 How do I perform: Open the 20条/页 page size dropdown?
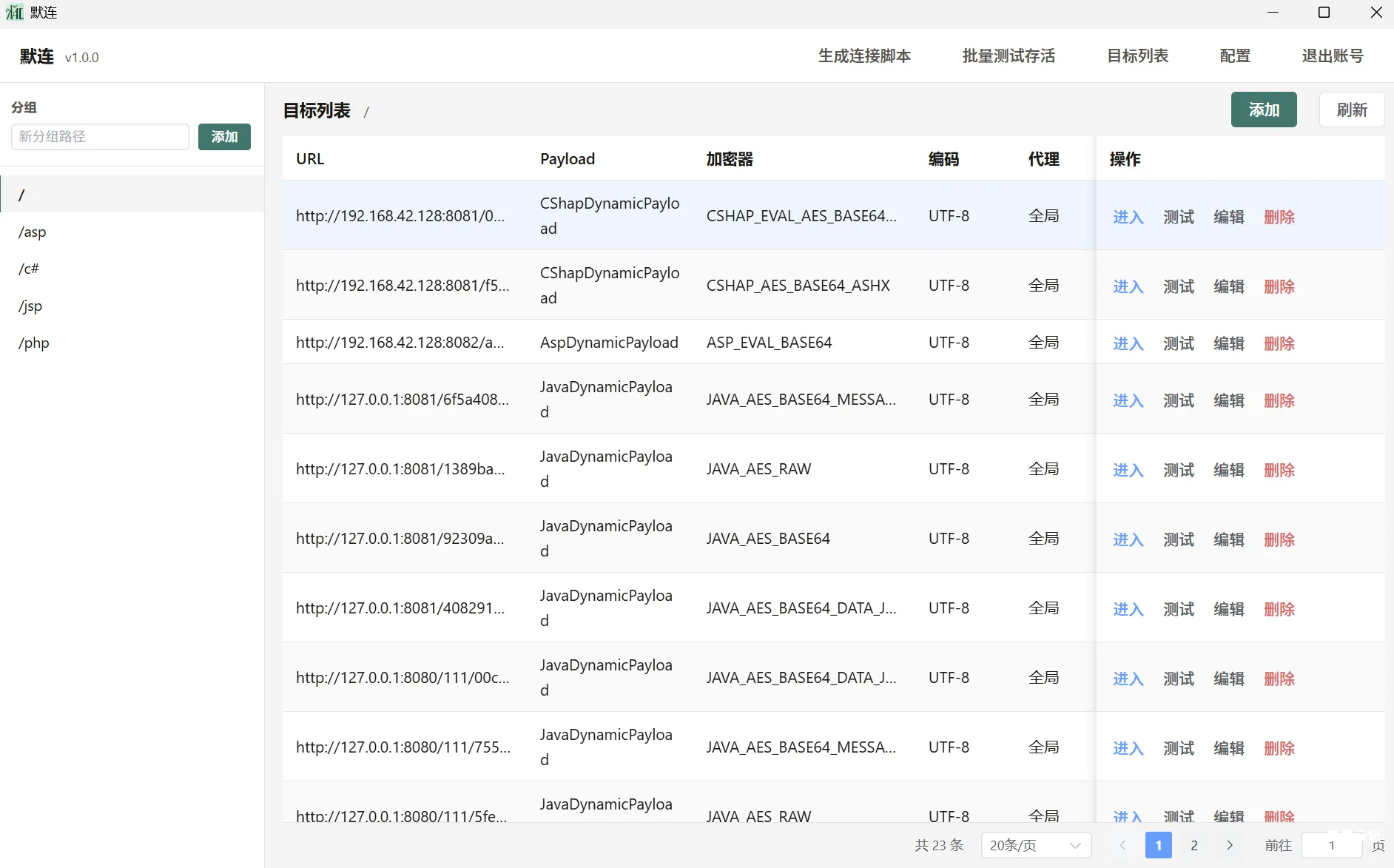coord(1034,844)
